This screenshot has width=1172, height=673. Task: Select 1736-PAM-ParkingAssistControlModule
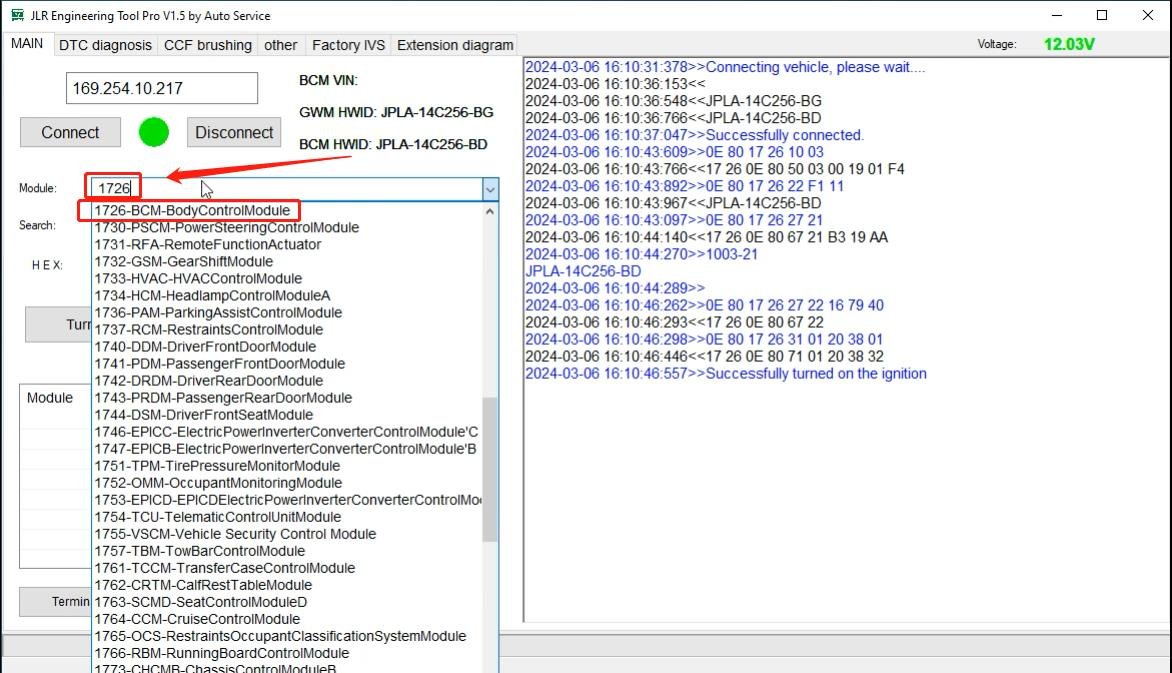287,313
